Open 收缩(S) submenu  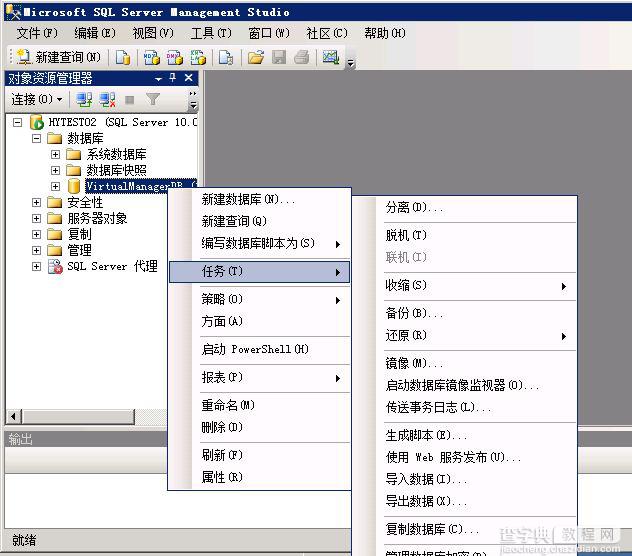[465, 285]
